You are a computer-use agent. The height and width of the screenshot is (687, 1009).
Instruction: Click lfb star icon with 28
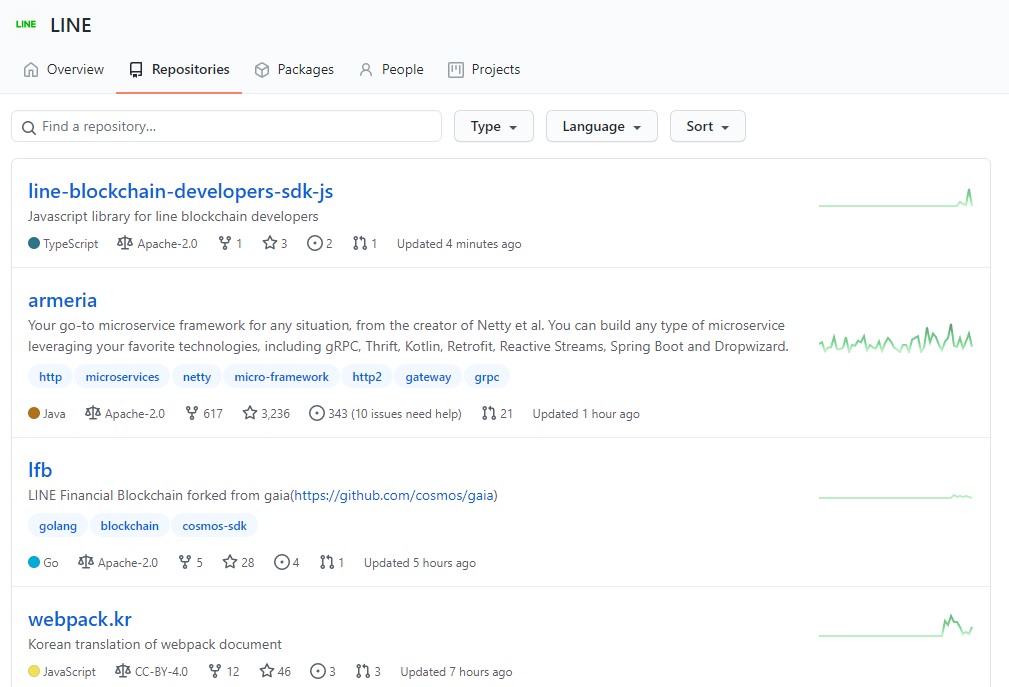coord(230,562)
